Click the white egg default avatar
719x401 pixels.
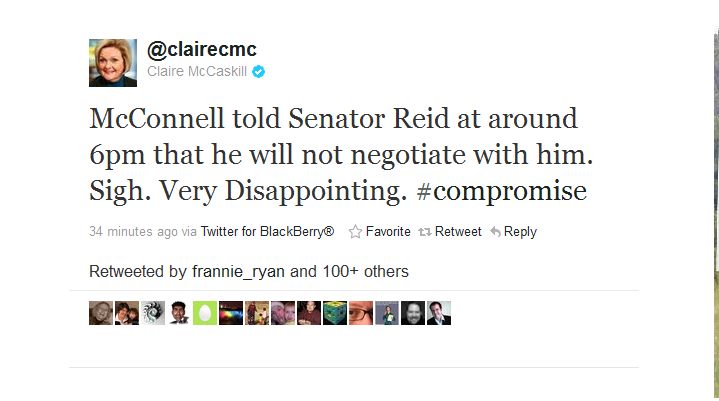pyautogui.click(x=205, y=313)
